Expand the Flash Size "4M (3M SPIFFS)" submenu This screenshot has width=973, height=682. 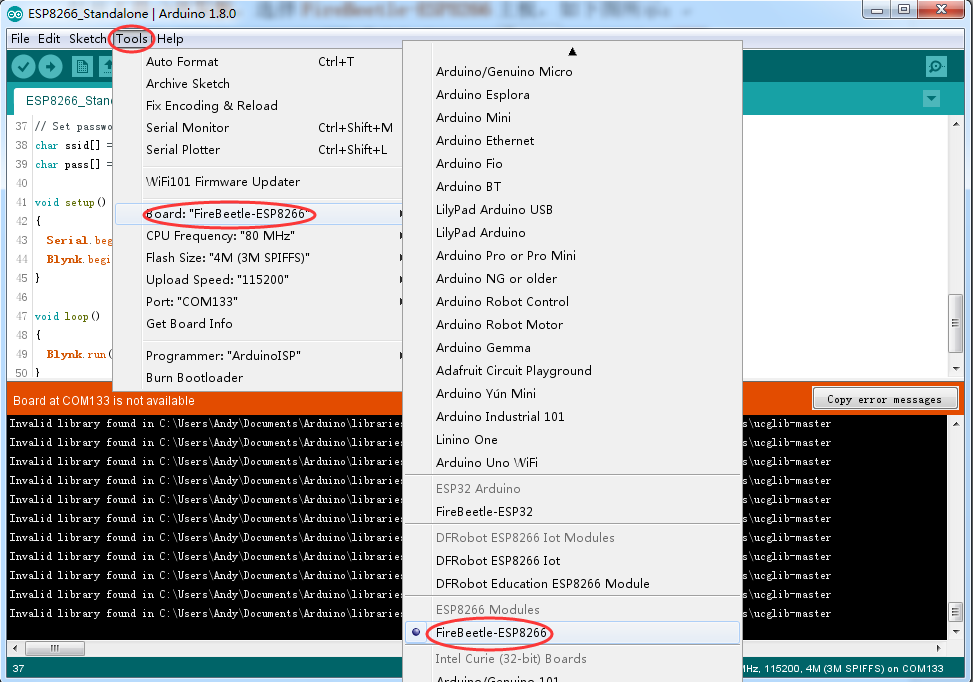259,258
